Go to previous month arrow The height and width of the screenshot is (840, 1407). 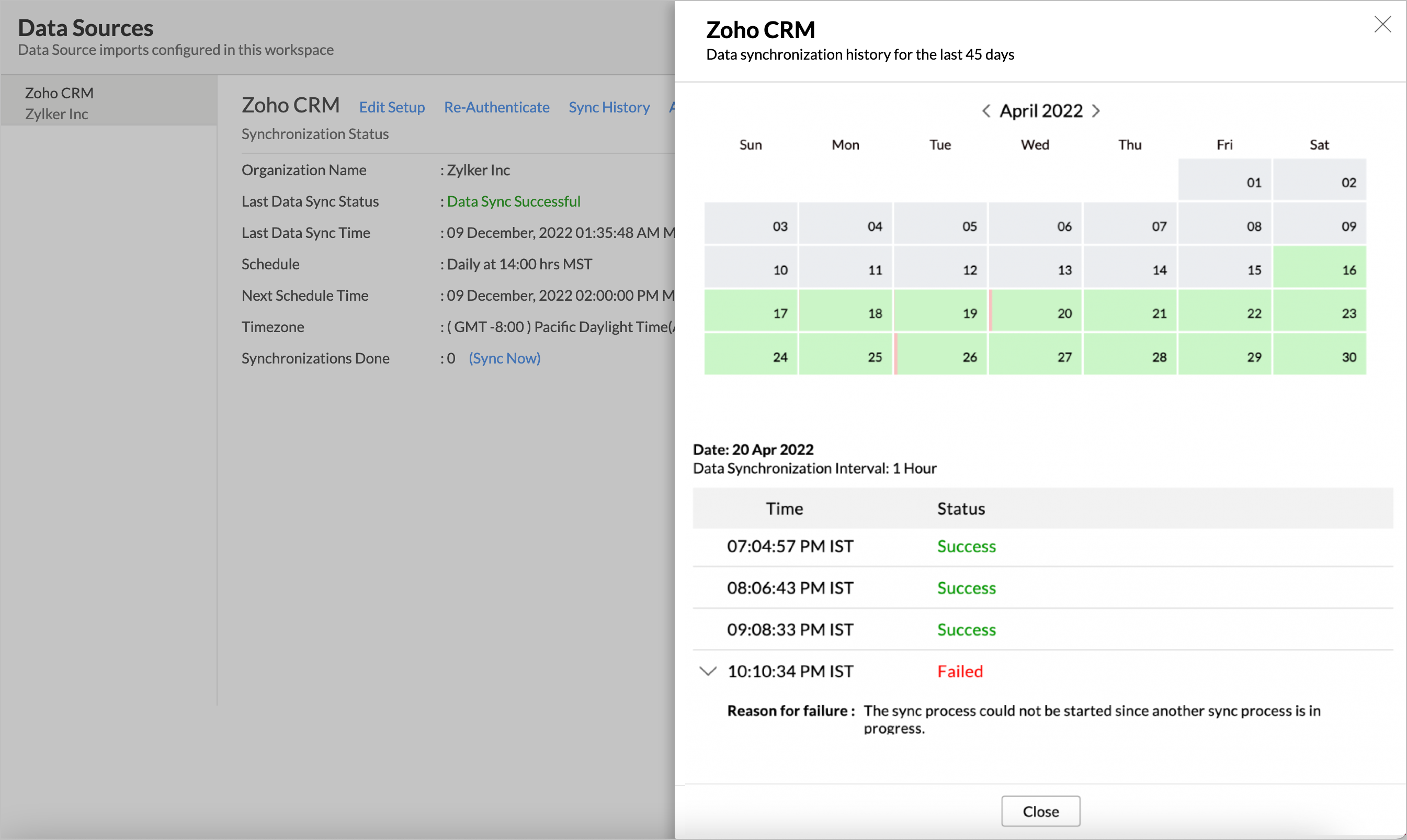pos(986,110)
